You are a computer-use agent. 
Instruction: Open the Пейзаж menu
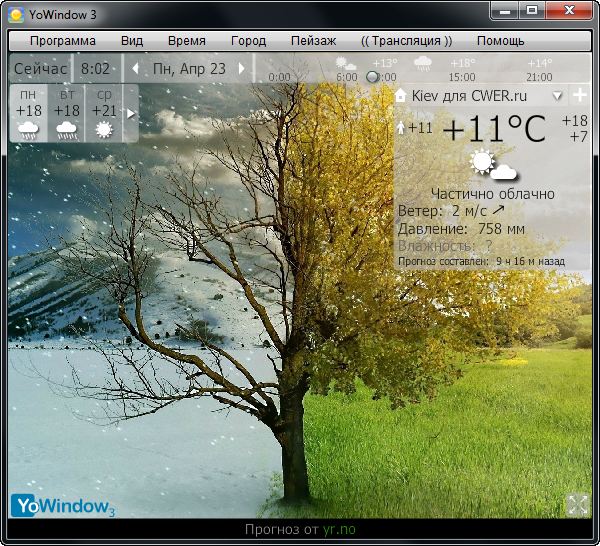point(313,41)
